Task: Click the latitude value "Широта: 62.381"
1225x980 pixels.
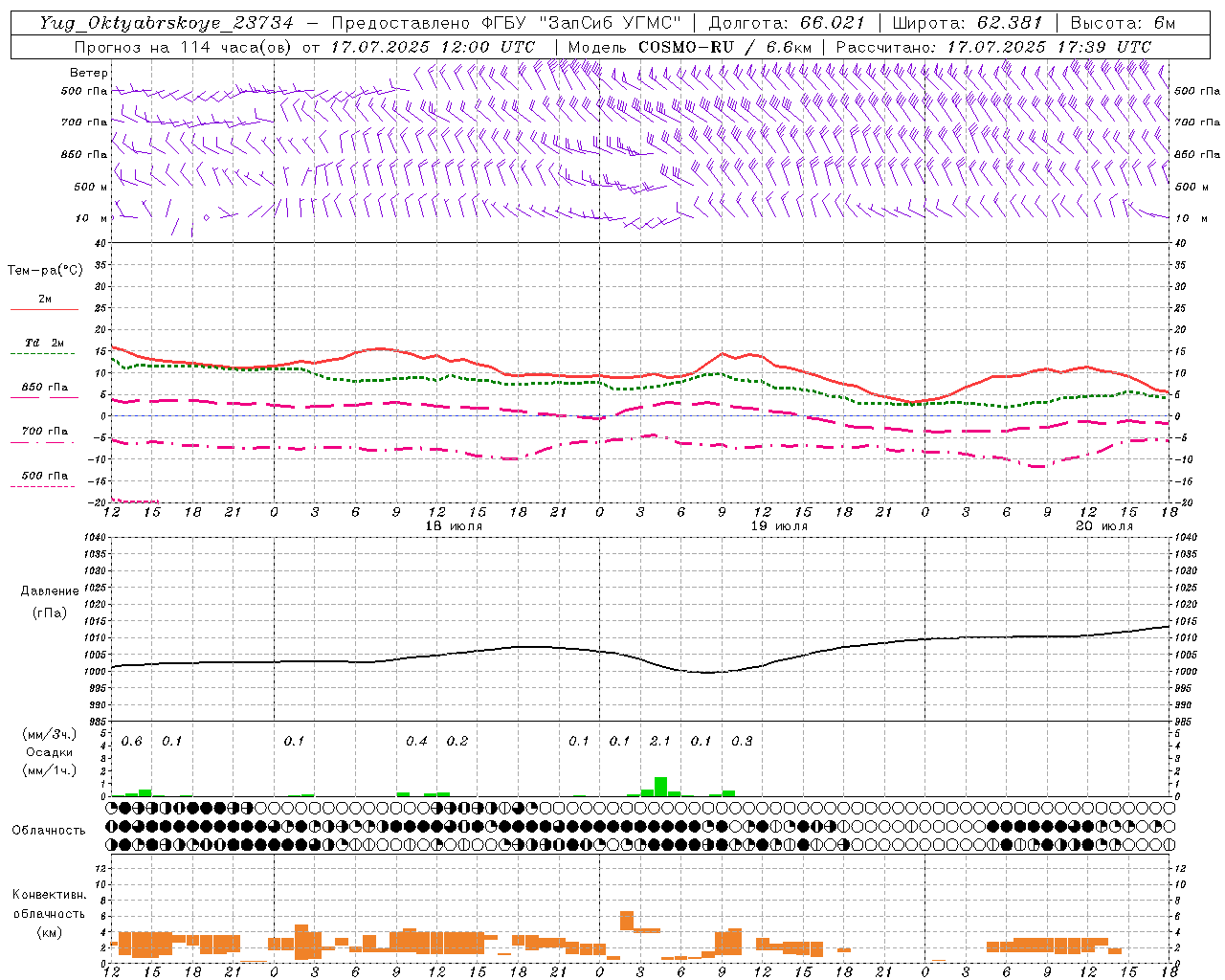Action: 967,23
